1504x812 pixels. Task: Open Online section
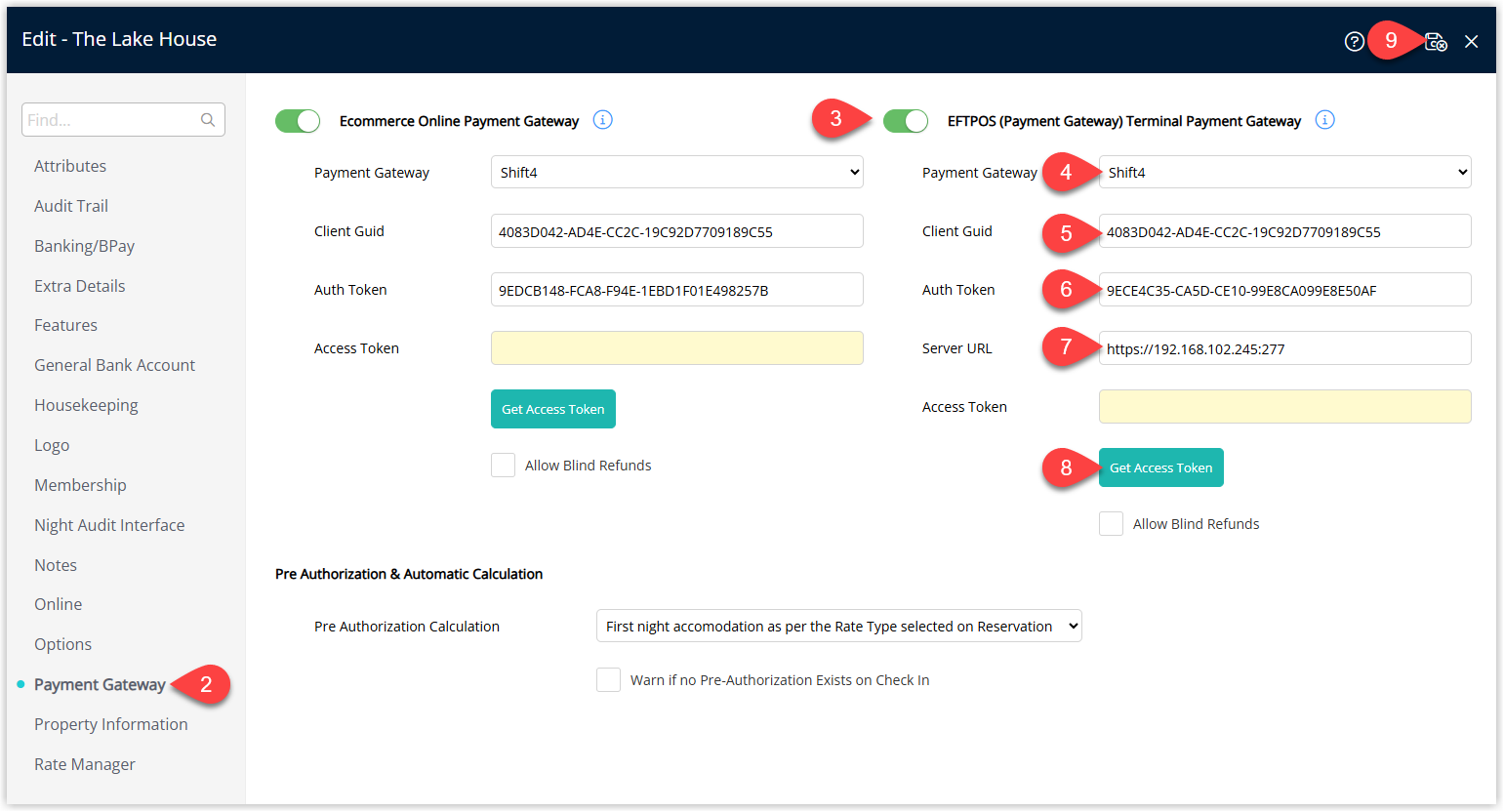click(59, 604)
